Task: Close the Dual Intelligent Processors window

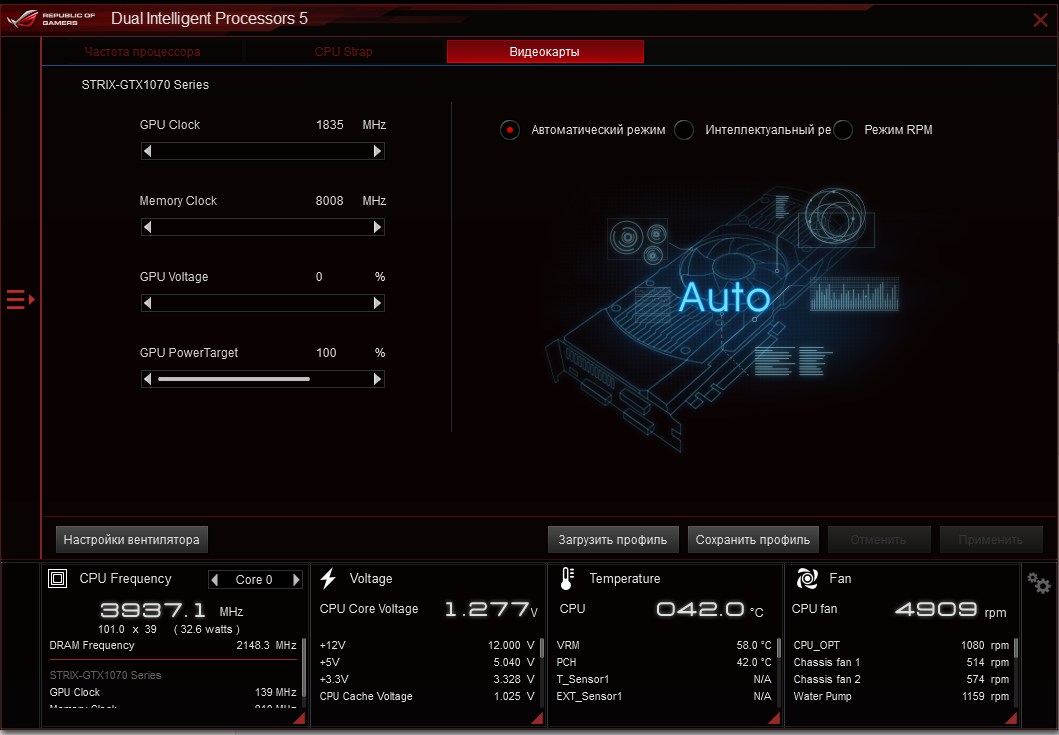Action: (1040, 20)
